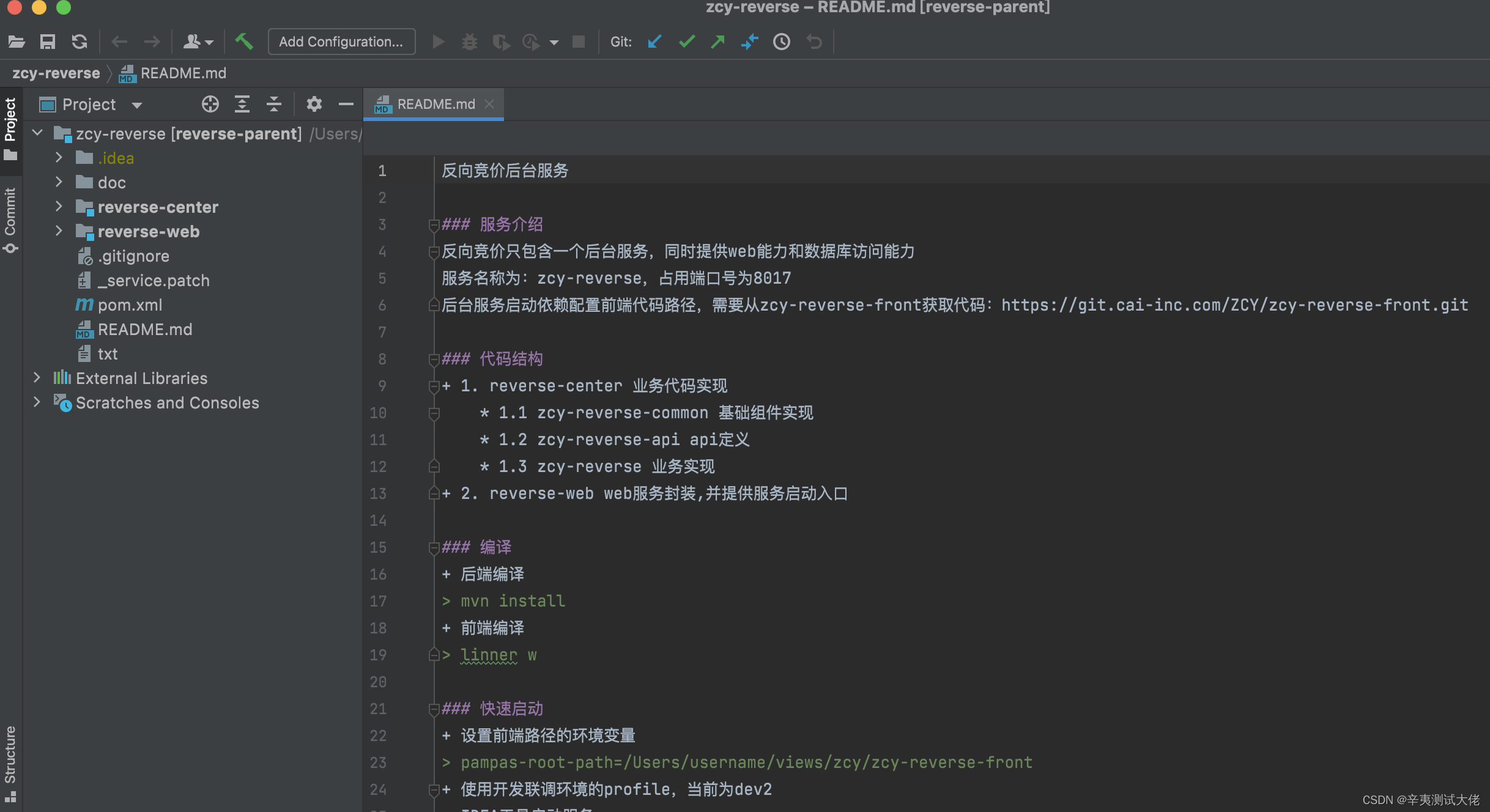Click line number 13 in gutter
The height and width of the screenshot is (812, 1490).
point(378,493)
